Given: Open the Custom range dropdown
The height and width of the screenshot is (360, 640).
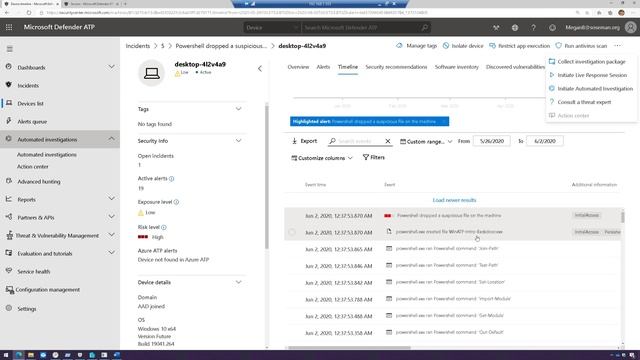Looking at the screenshot, I should 426,141.
